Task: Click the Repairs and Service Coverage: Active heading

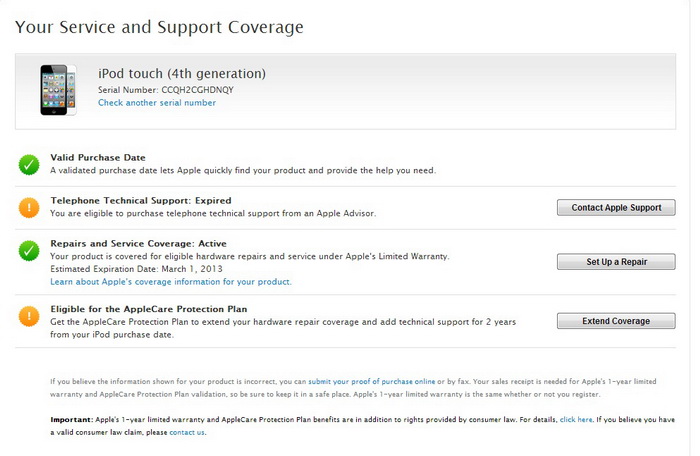Action: (138, 244)
